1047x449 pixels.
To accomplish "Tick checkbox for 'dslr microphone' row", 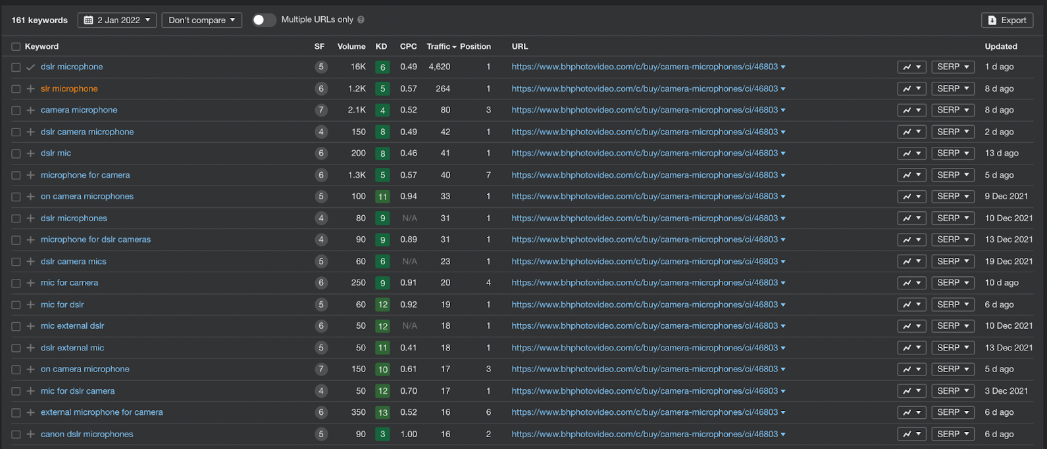I will coord(16,67).
